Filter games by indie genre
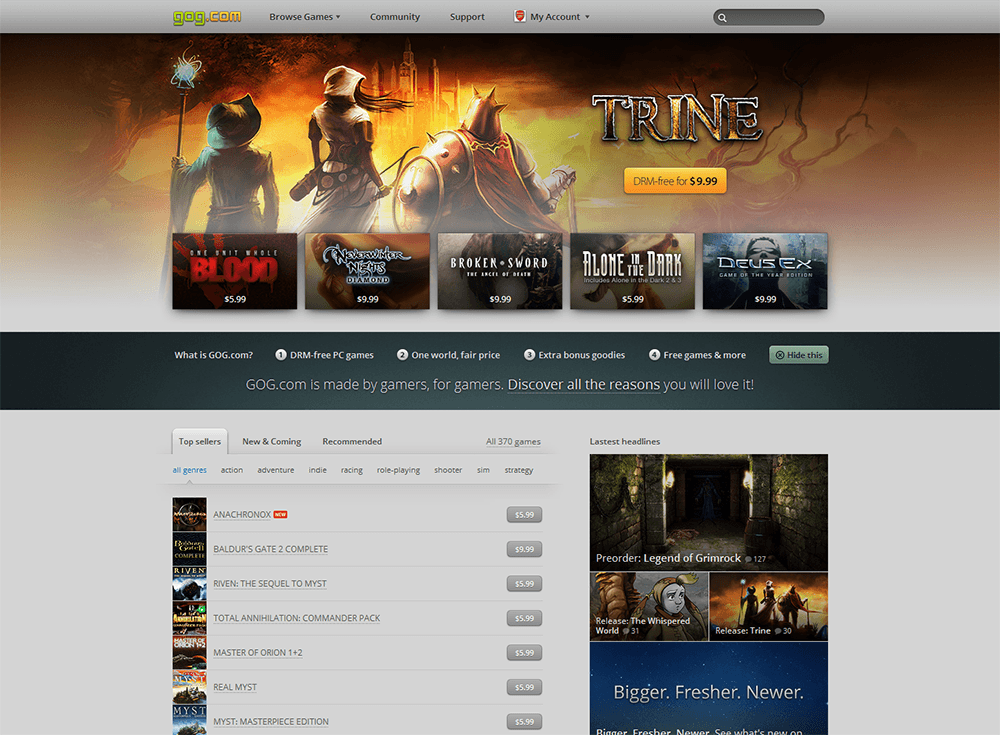The width and height of the screenshot is (1000, 735). tap(318, 470)
